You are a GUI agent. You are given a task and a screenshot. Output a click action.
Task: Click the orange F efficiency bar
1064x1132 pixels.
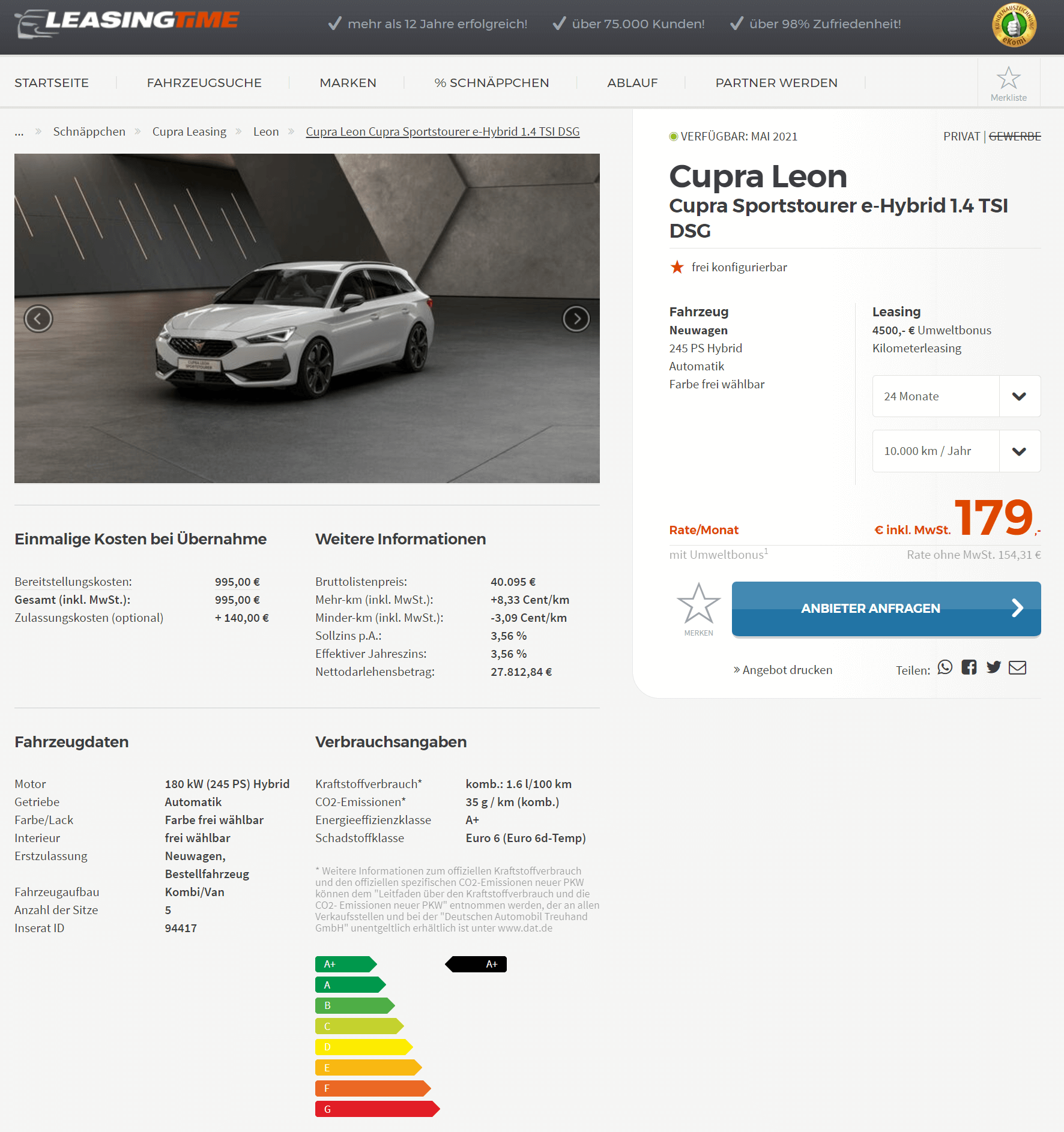[373, 1088]
